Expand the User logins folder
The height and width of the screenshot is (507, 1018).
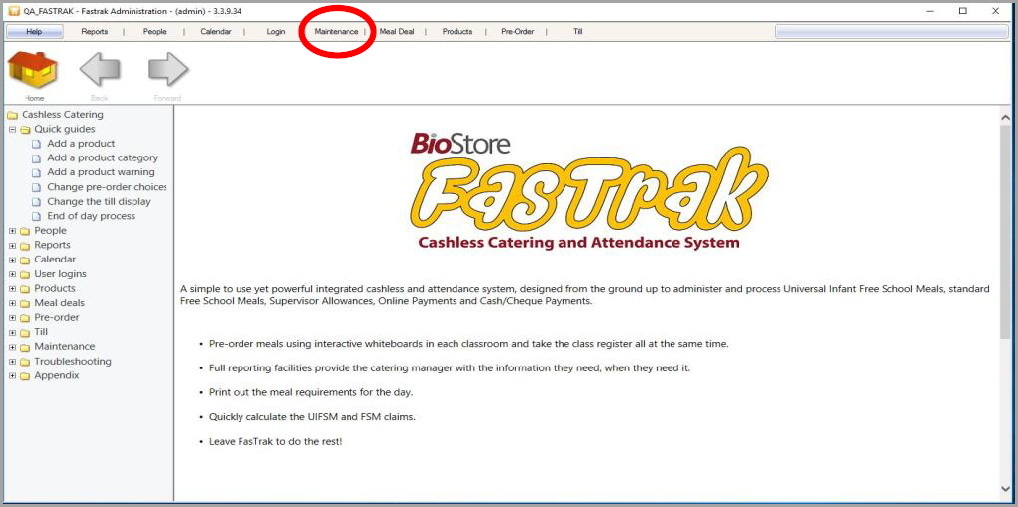(x=12, y=274)
